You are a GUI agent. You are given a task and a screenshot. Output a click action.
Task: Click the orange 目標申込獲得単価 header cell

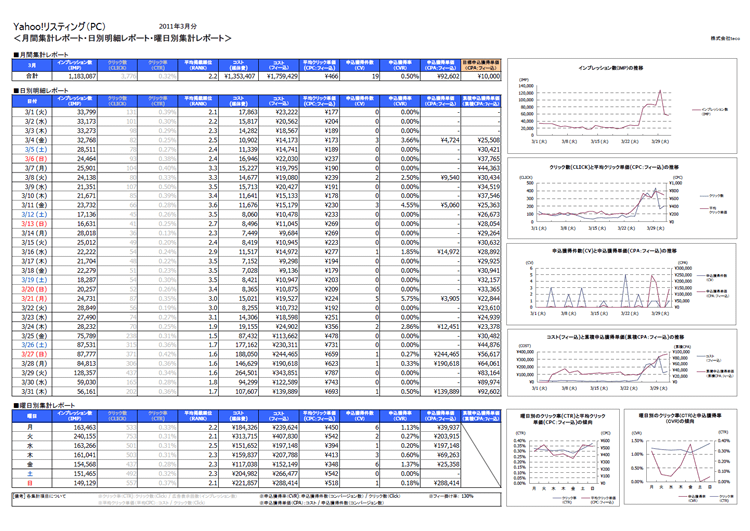pos(481,65)
